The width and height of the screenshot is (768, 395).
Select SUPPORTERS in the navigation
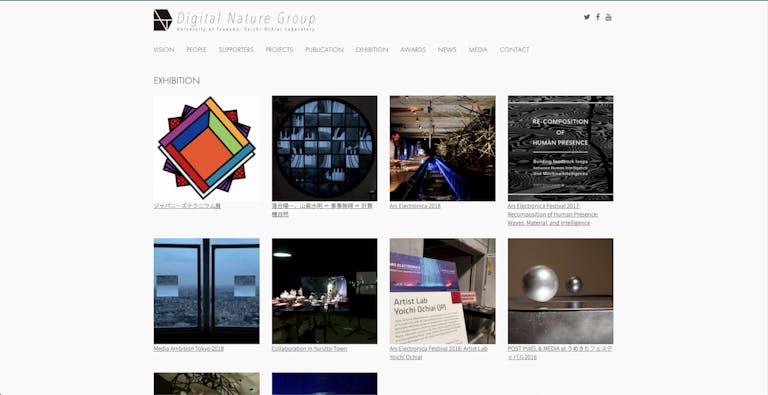(x=236, y=49)
